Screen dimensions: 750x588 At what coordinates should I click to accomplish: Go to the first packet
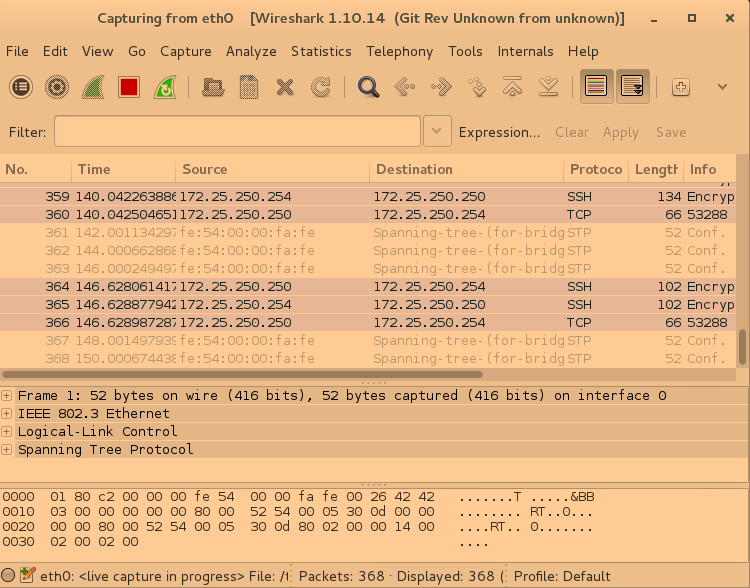click(x=513, y=87)
